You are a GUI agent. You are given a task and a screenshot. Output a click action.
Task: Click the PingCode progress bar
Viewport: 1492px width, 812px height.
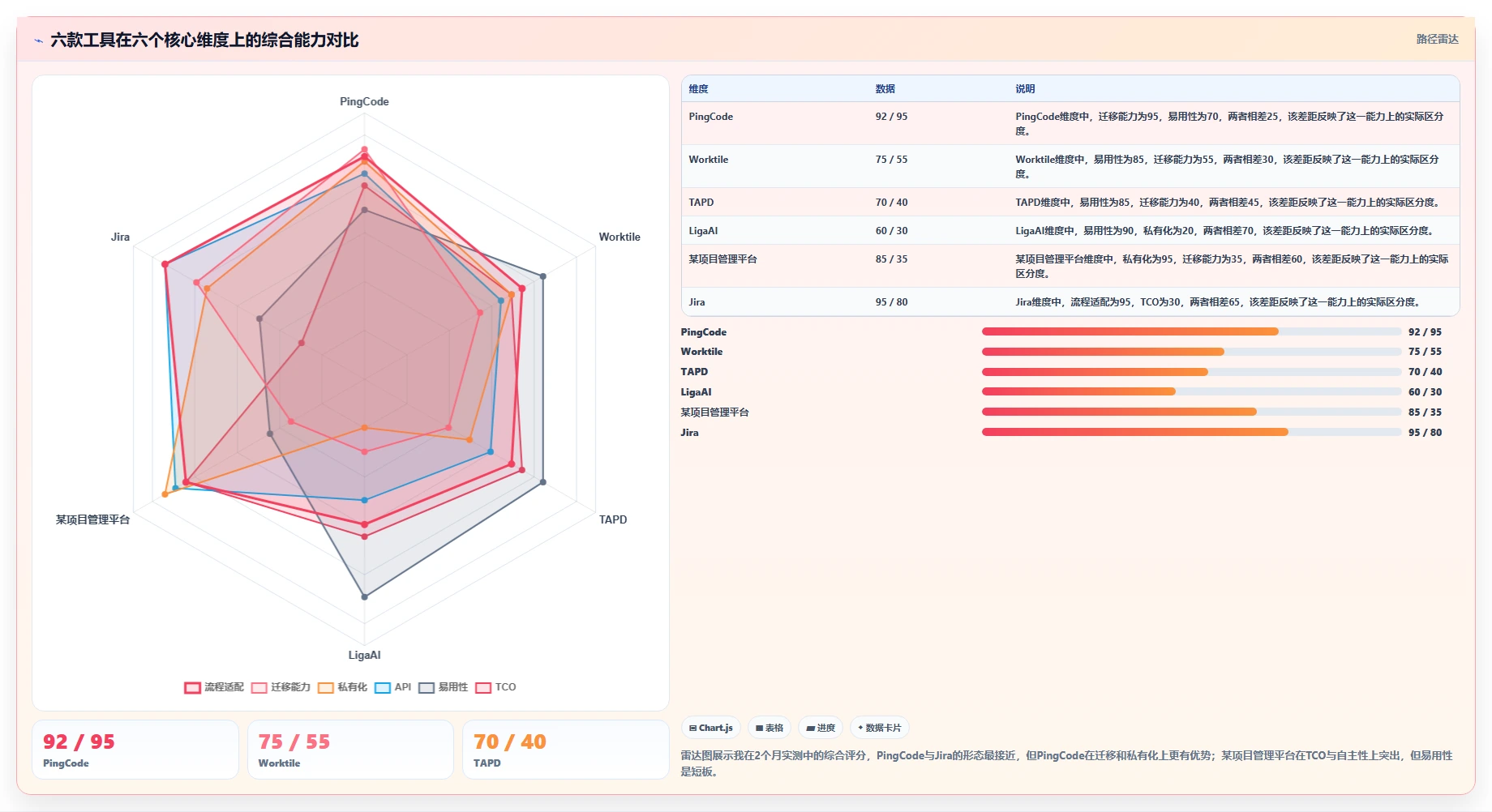1191,331
